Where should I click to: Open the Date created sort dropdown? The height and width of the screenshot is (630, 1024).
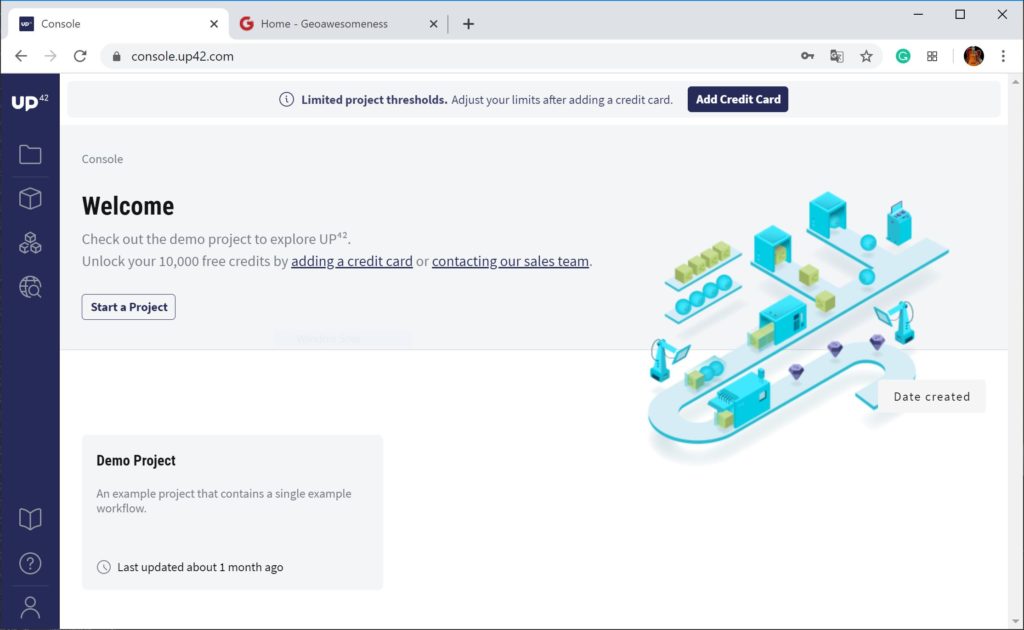[x=931, y=396]
